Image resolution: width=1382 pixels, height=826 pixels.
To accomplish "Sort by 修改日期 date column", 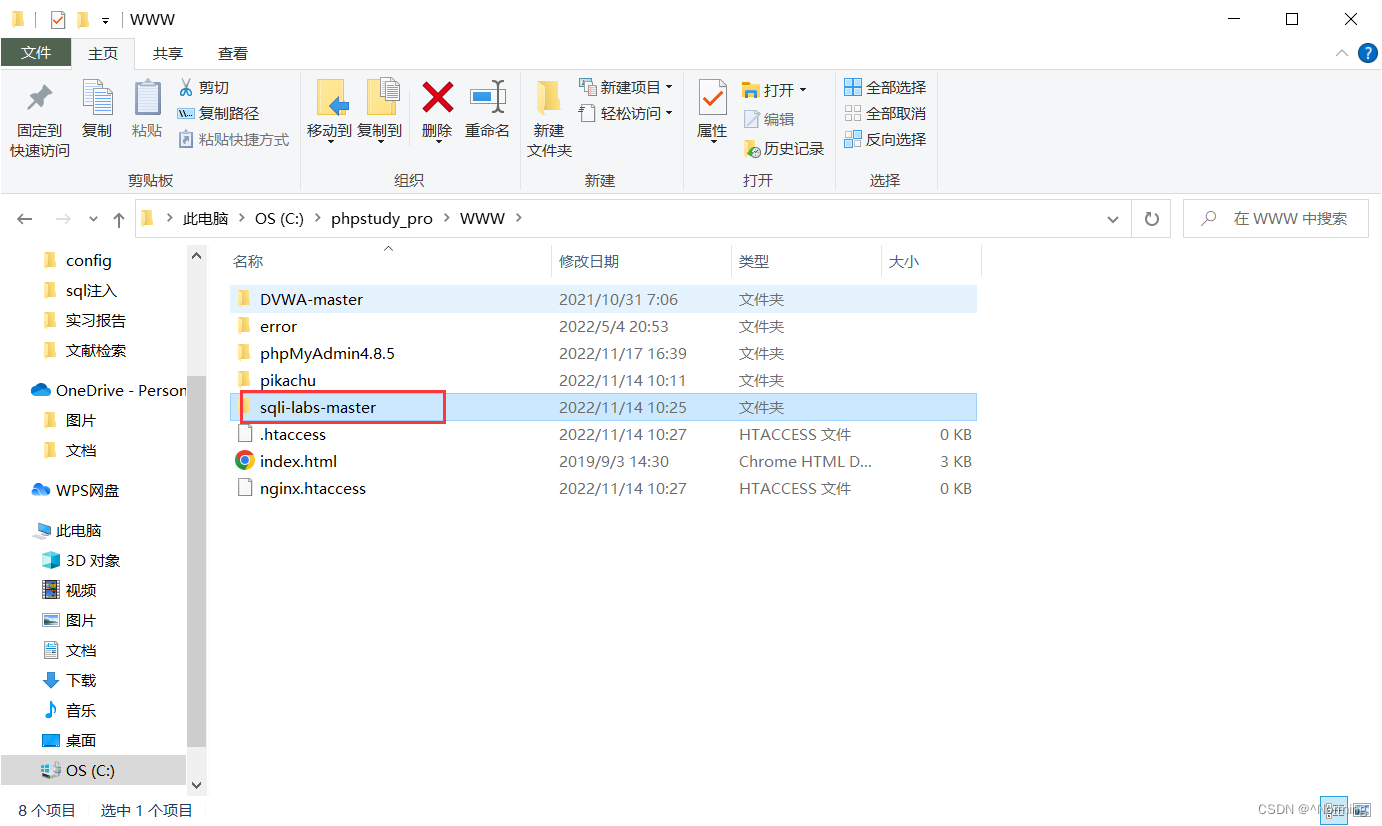I will point(641,261).
